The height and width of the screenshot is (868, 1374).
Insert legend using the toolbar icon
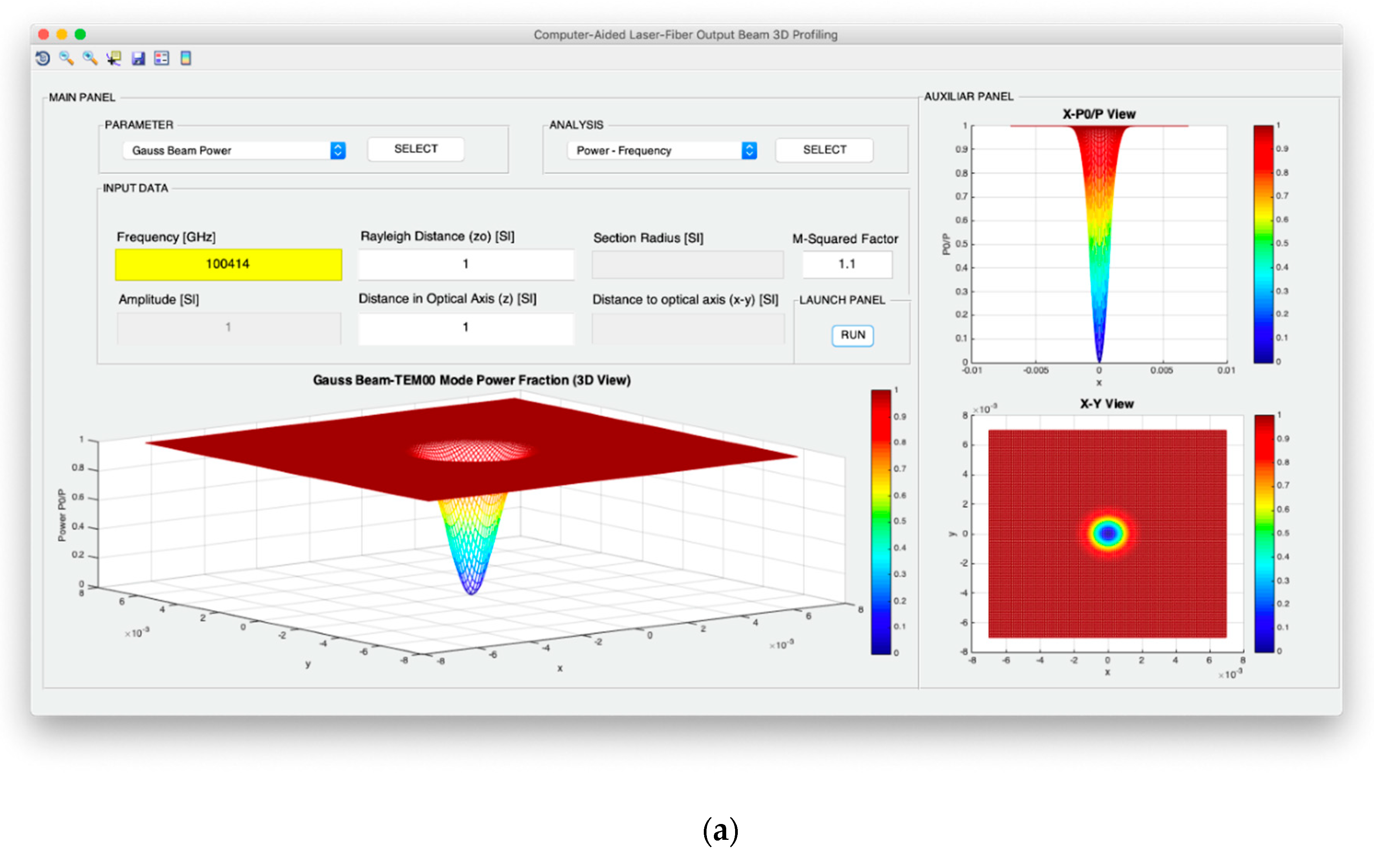(161, 58)
